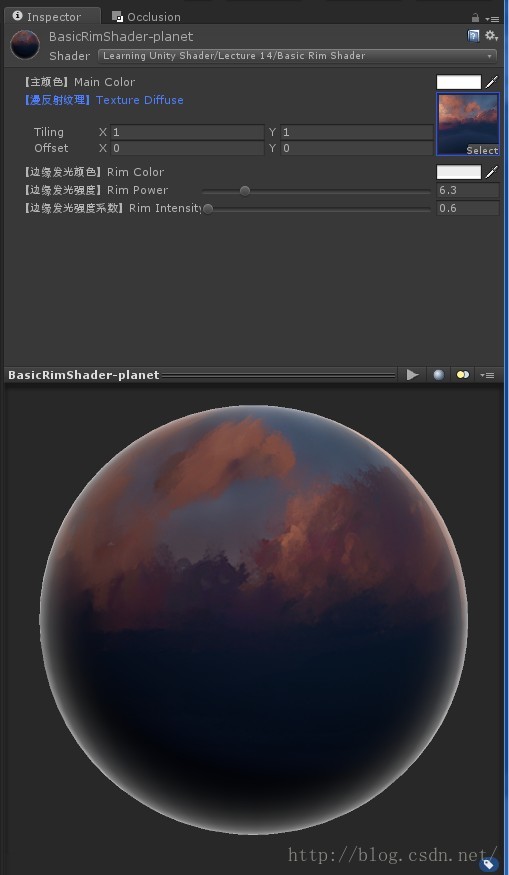The image size is (509, 875).
Task: Click the Rim Color property label
Action: click(x=93, y=172)
